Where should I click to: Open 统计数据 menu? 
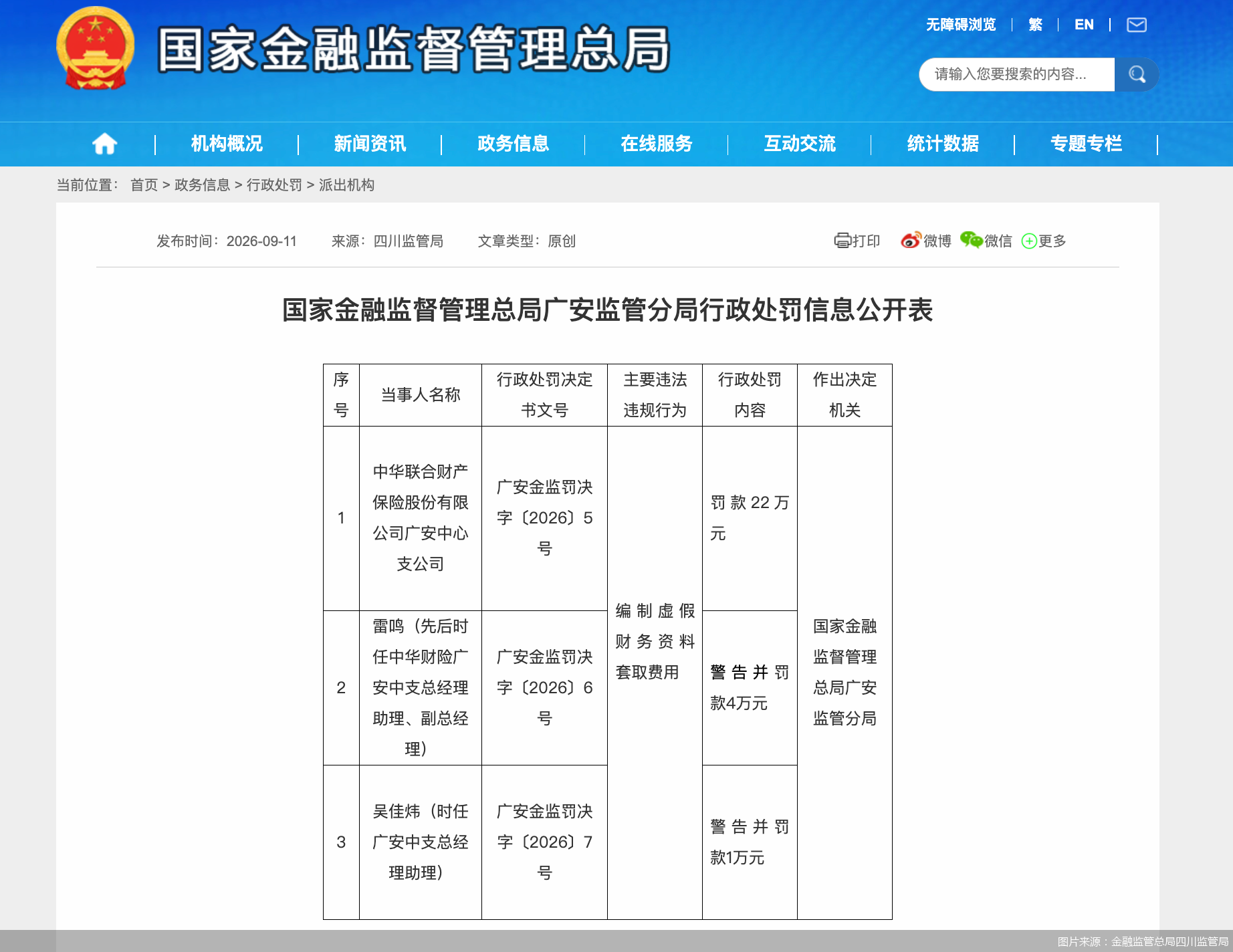[943, 144]
